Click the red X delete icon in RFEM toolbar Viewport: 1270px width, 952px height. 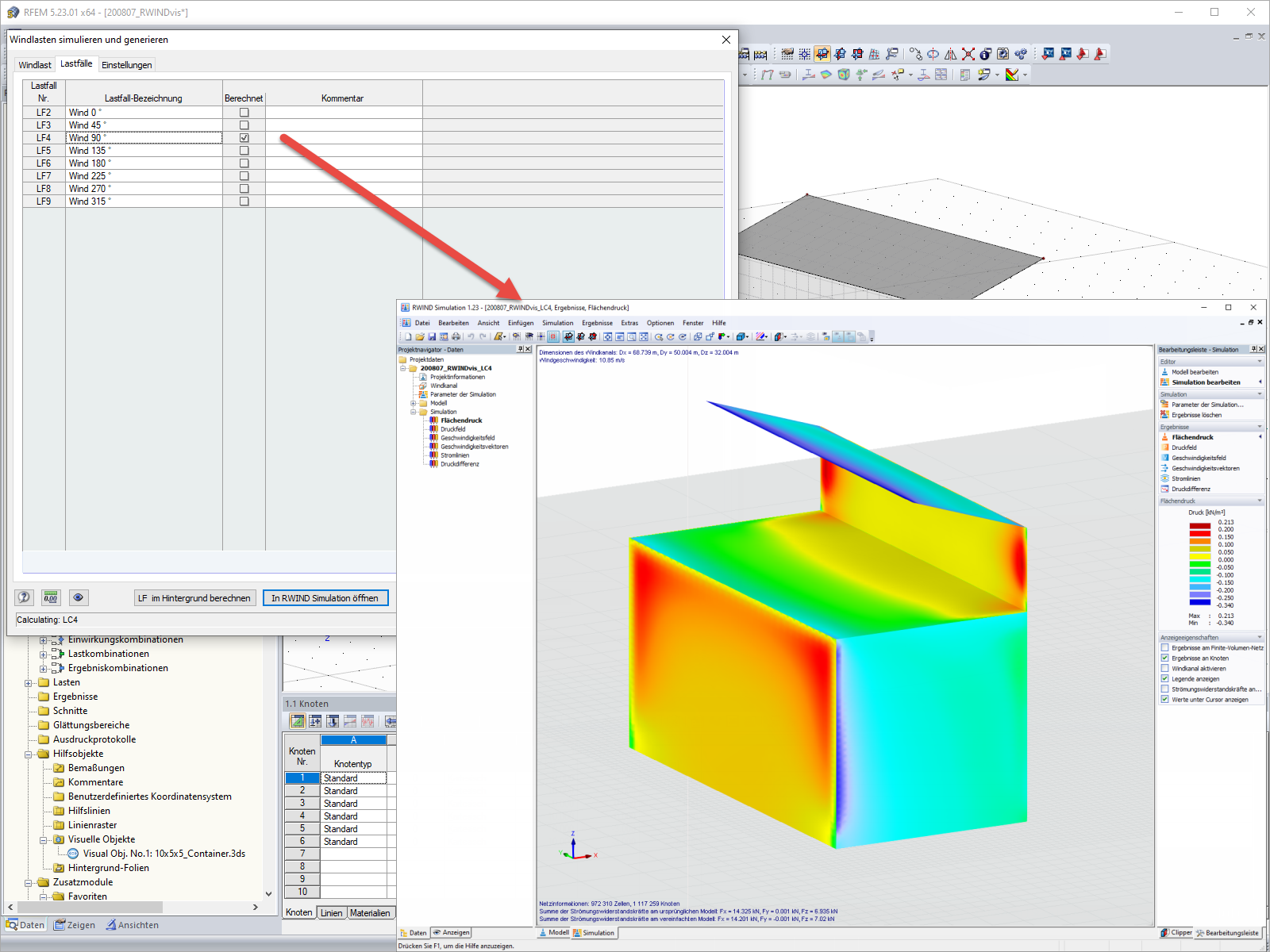968,54
